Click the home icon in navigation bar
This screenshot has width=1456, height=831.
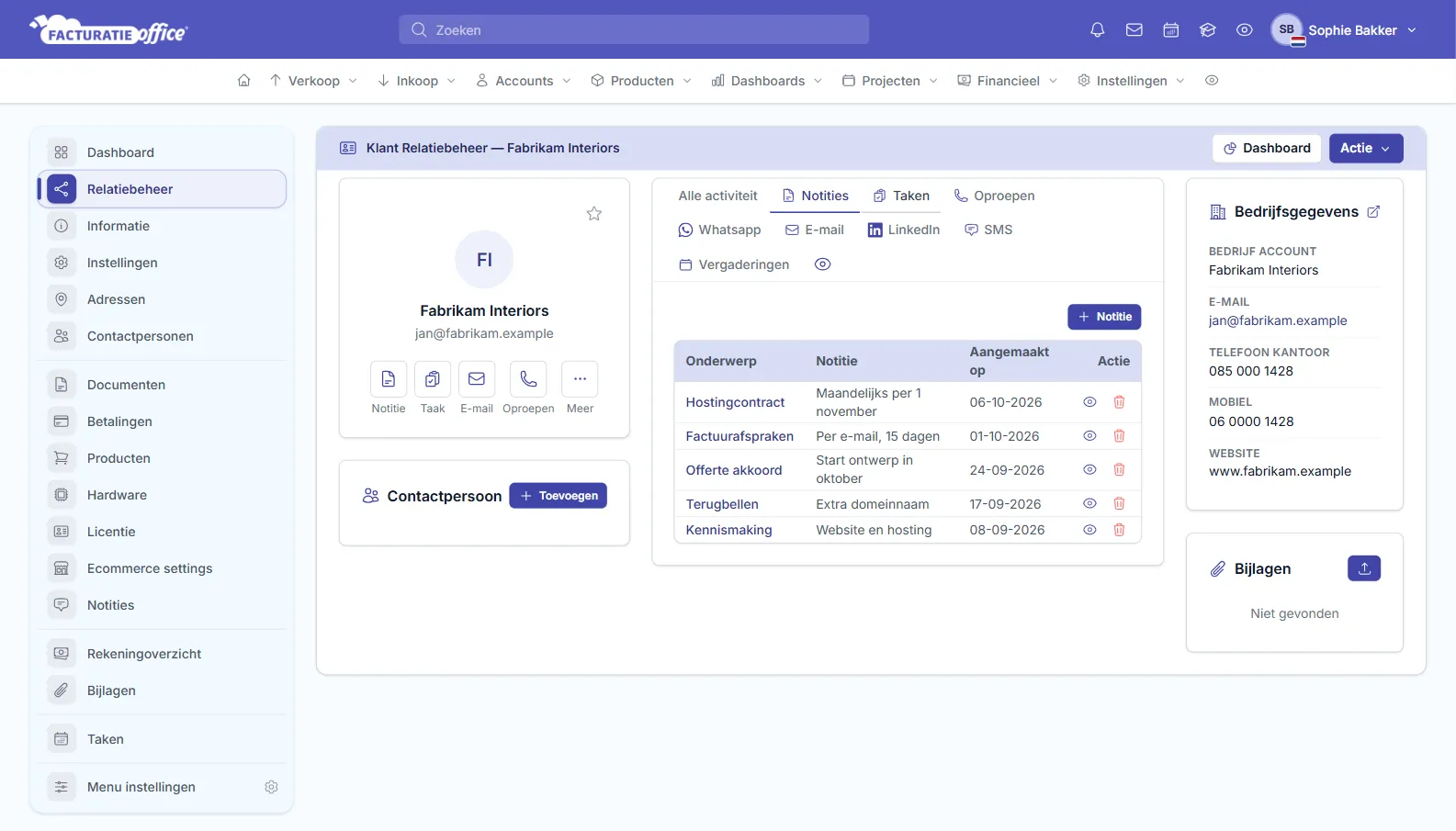click(x=243, y=81)
